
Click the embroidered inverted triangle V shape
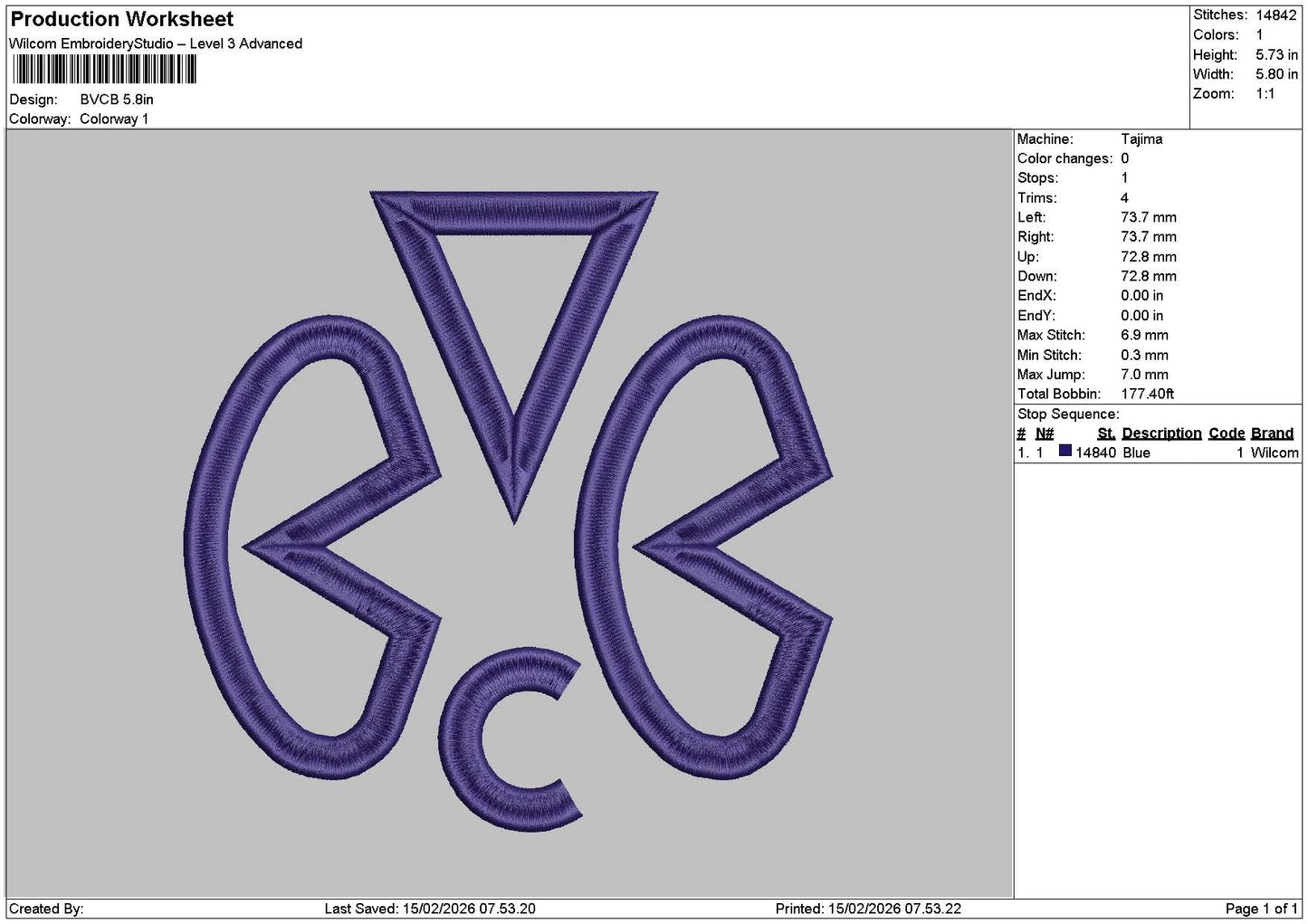point(514,357)
